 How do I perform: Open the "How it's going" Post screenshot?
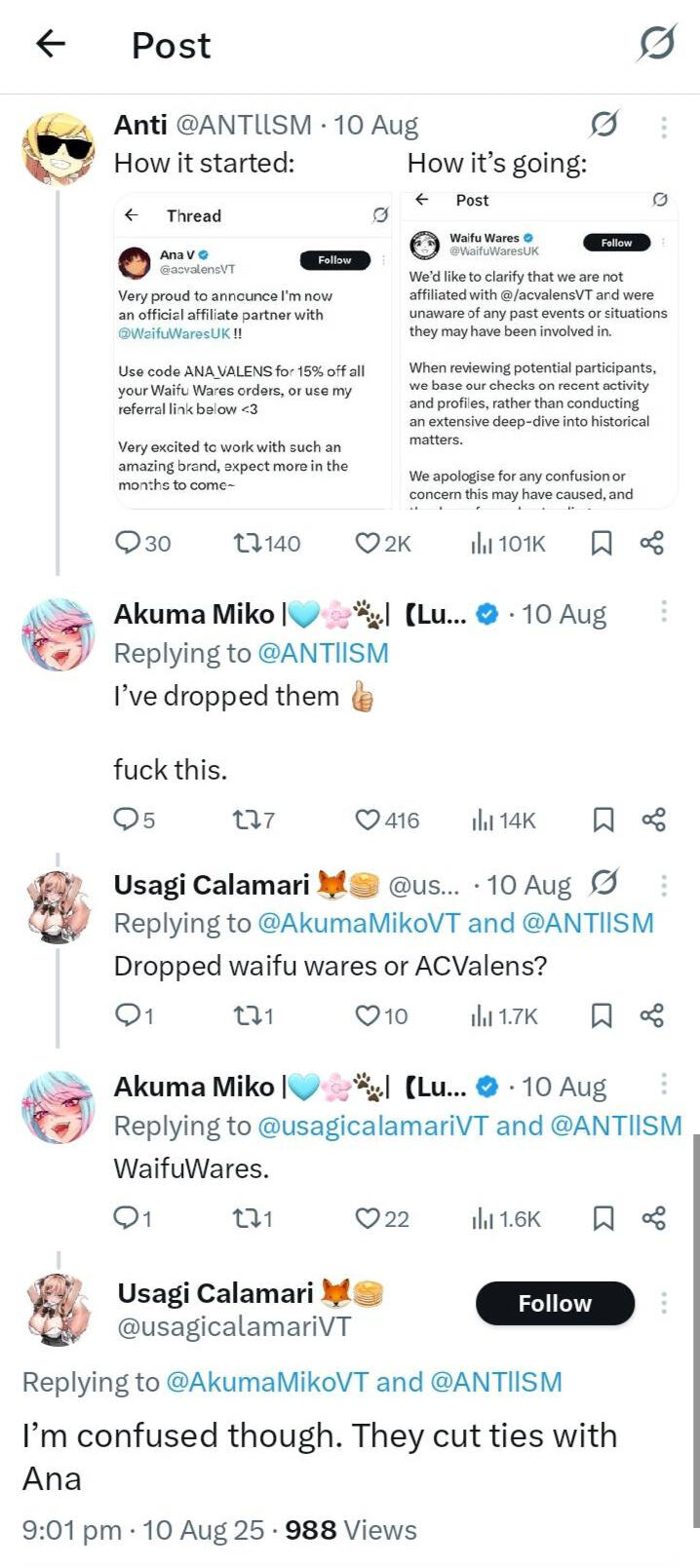point(541,349)
